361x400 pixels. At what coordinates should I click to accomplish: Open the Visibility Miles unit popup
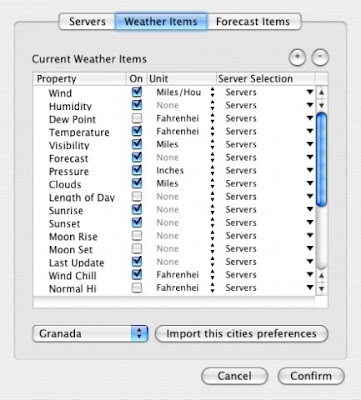pyautogui.click(x=186, y=144)
